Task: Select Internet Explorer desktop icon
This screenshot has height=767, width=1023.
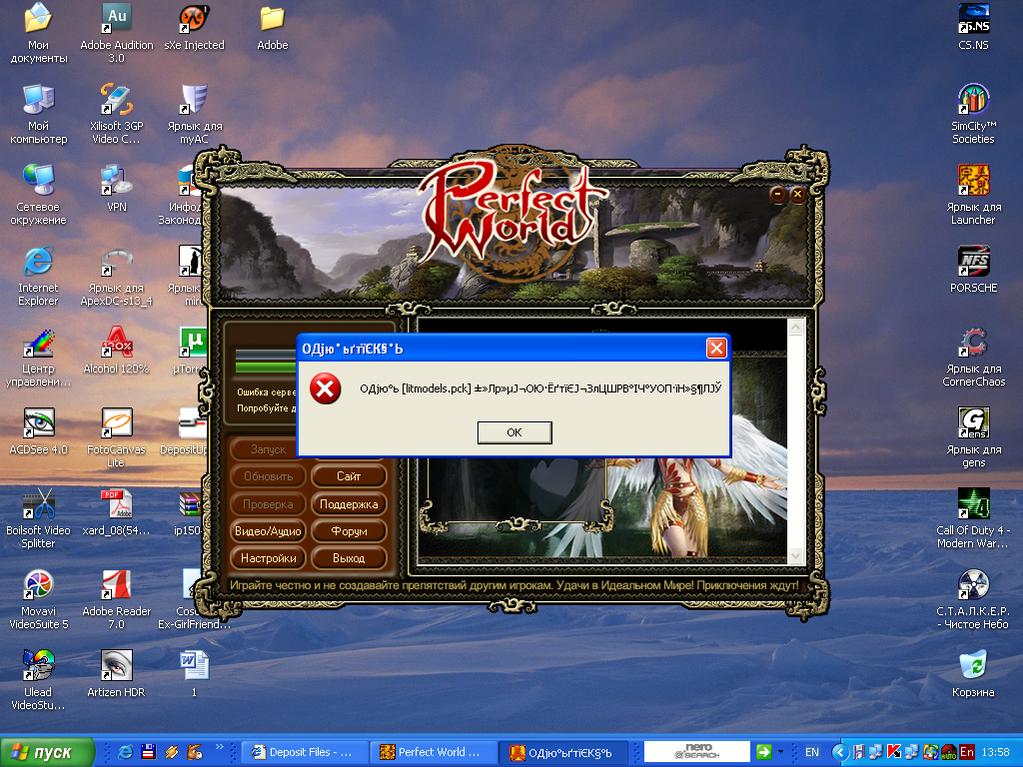Action: coord(38,275)
